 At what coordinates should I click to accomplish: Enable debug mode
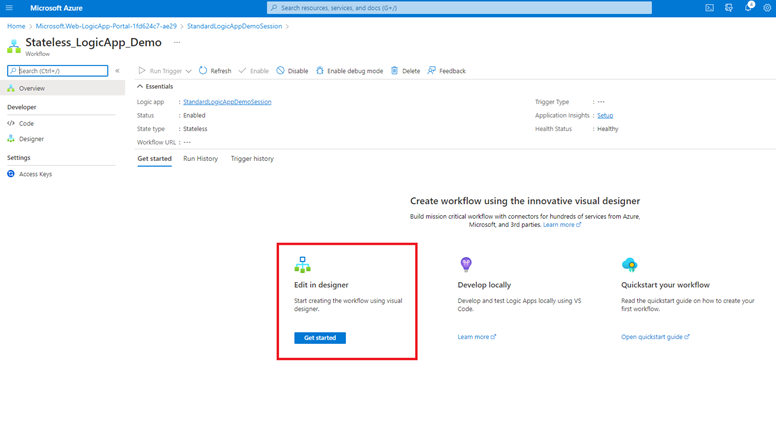click(349, 71)
